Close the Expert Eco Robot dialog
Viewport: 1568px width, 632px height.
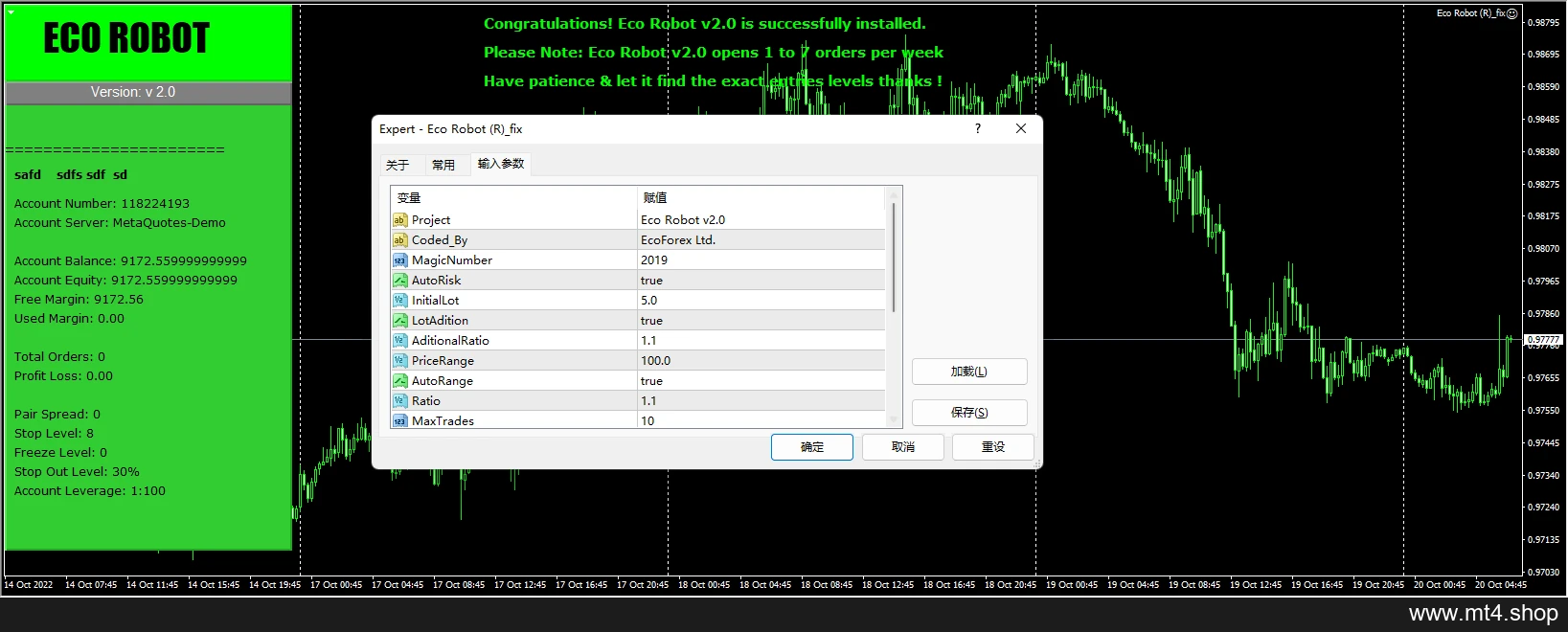pos(1021,128)
